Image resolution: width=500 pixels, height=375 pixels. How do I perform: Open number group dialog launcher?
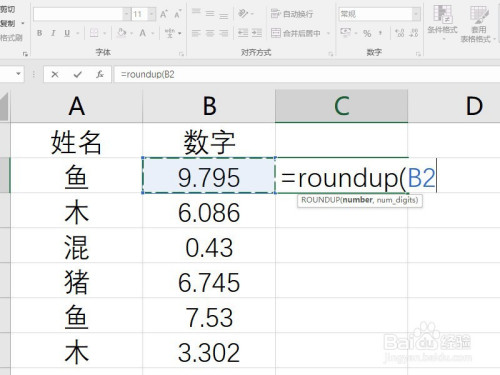click(418, 54)
